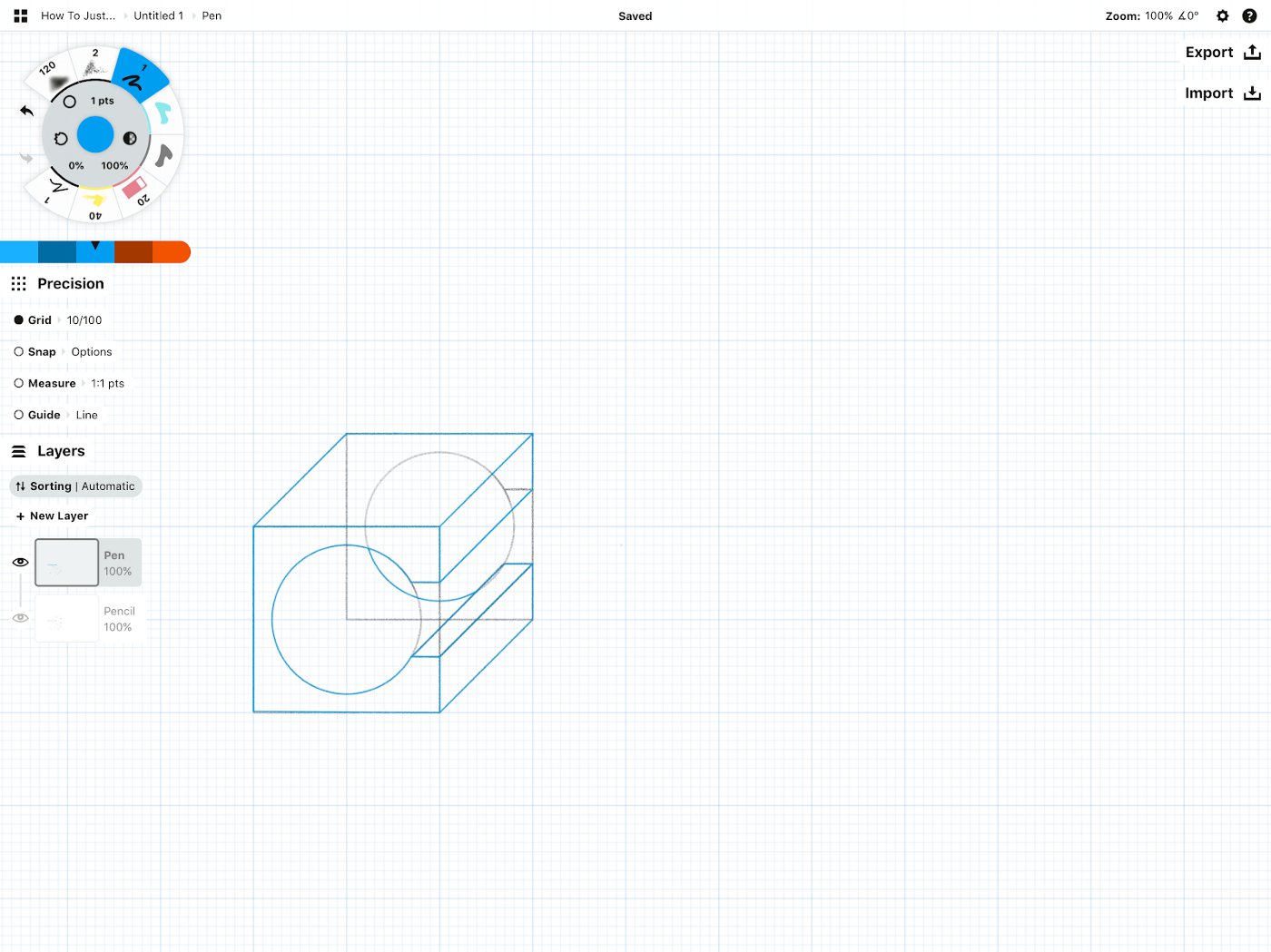Click the Saved status text
The image size is (1271, 952).
coord(635,15)
